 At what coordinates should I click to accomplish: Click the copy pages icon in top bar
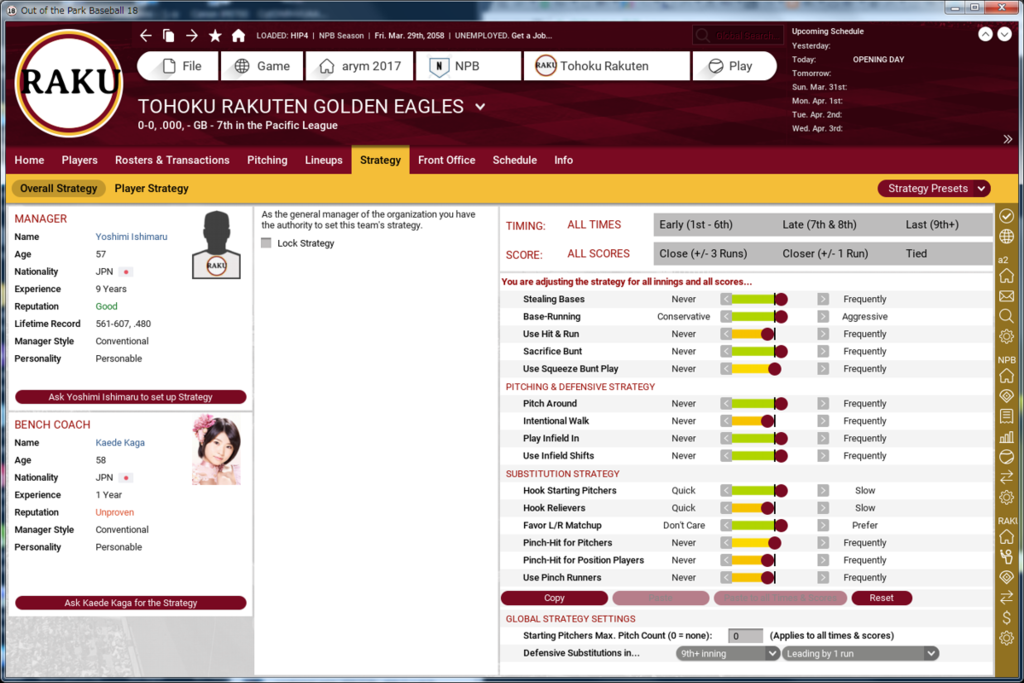click(168, 35)
